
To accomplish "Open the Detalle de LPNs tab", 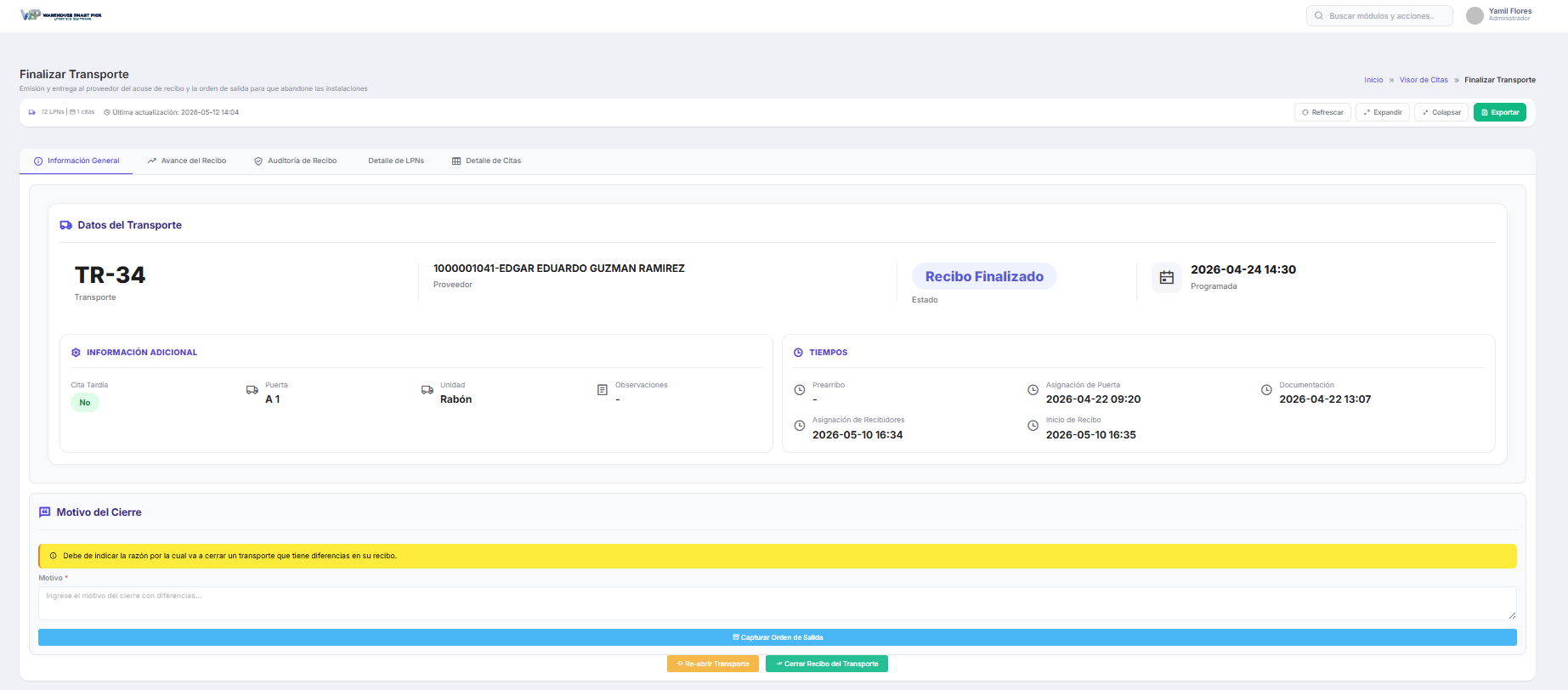I will pyautogui.click(x=396, y=161).
